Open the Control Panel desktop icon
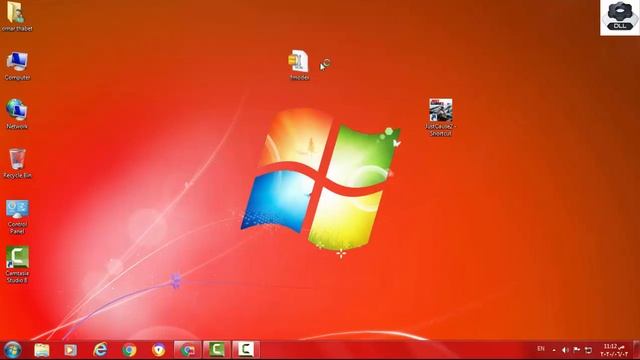Screen dimensions: 640x360 17,216
